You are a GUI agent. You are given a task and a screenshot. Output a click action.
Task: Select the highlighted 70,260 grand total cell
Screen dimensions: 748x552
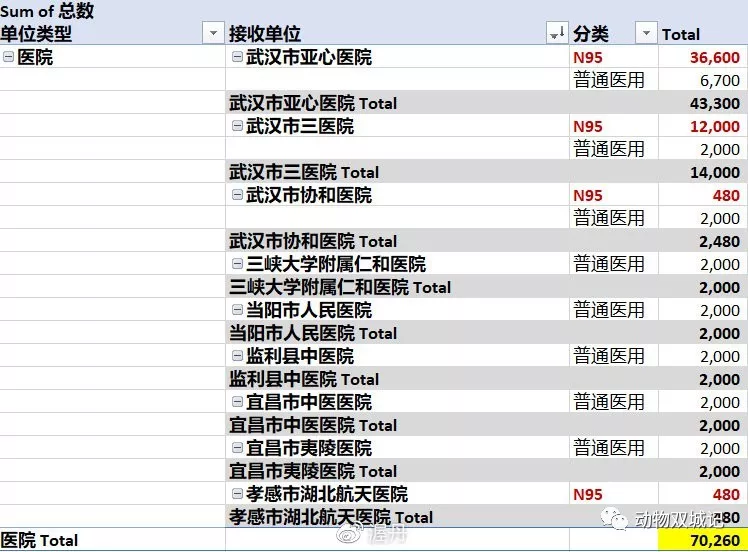point(703,540)
